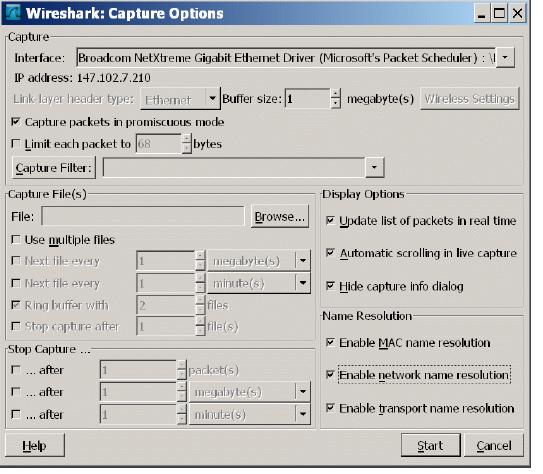Start the capture
This screenshot has width=543, height=474.
pyautogui.click(x=430, y=445)
